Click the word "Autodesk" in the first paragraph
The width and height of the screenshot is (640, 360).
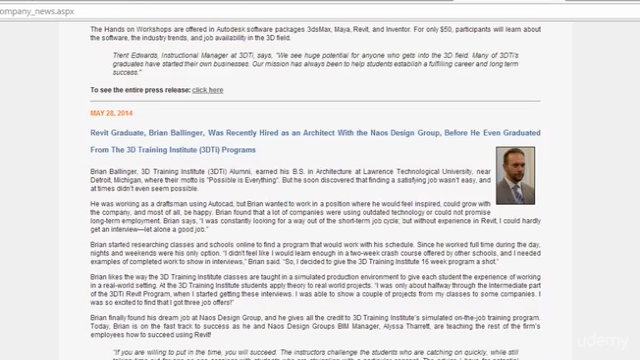(230, 29)
